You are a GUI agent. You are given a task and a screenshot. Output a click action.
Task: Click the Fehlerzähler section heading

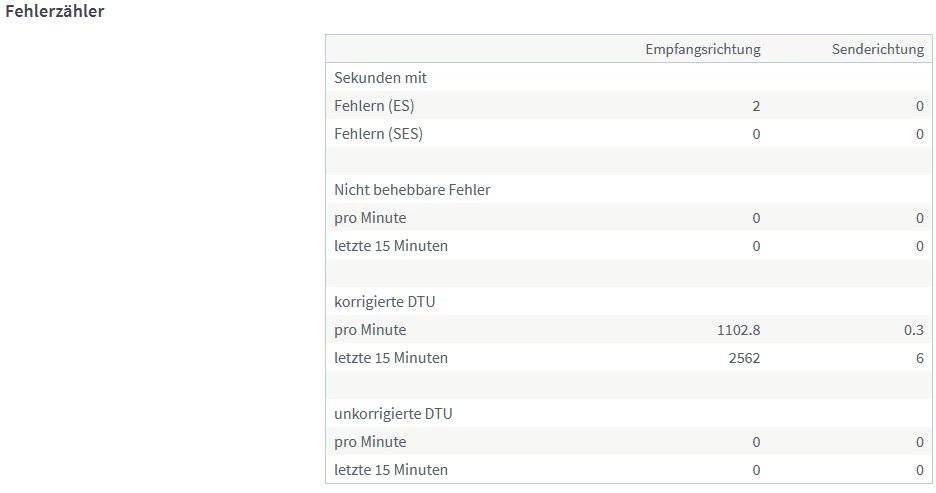coord(55,12)
